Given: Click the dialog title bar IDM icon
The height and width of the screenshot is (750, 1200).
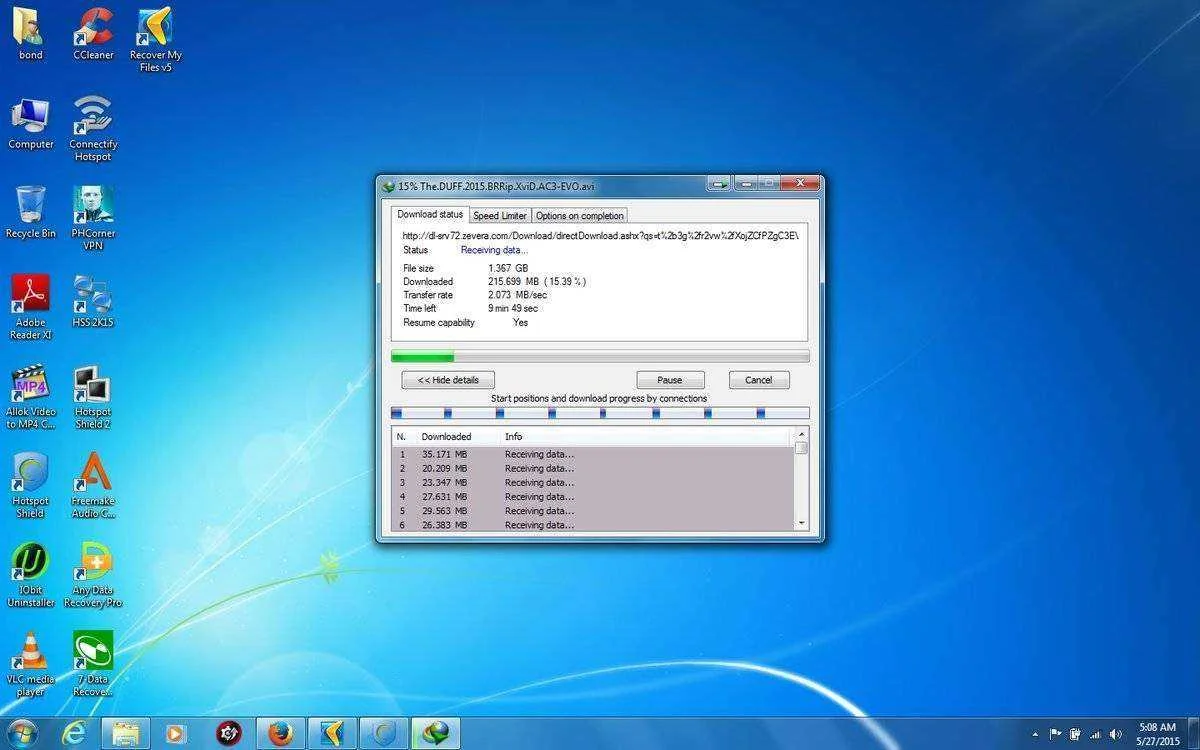Looking at the screenshot, I should (x=388, y=186).
